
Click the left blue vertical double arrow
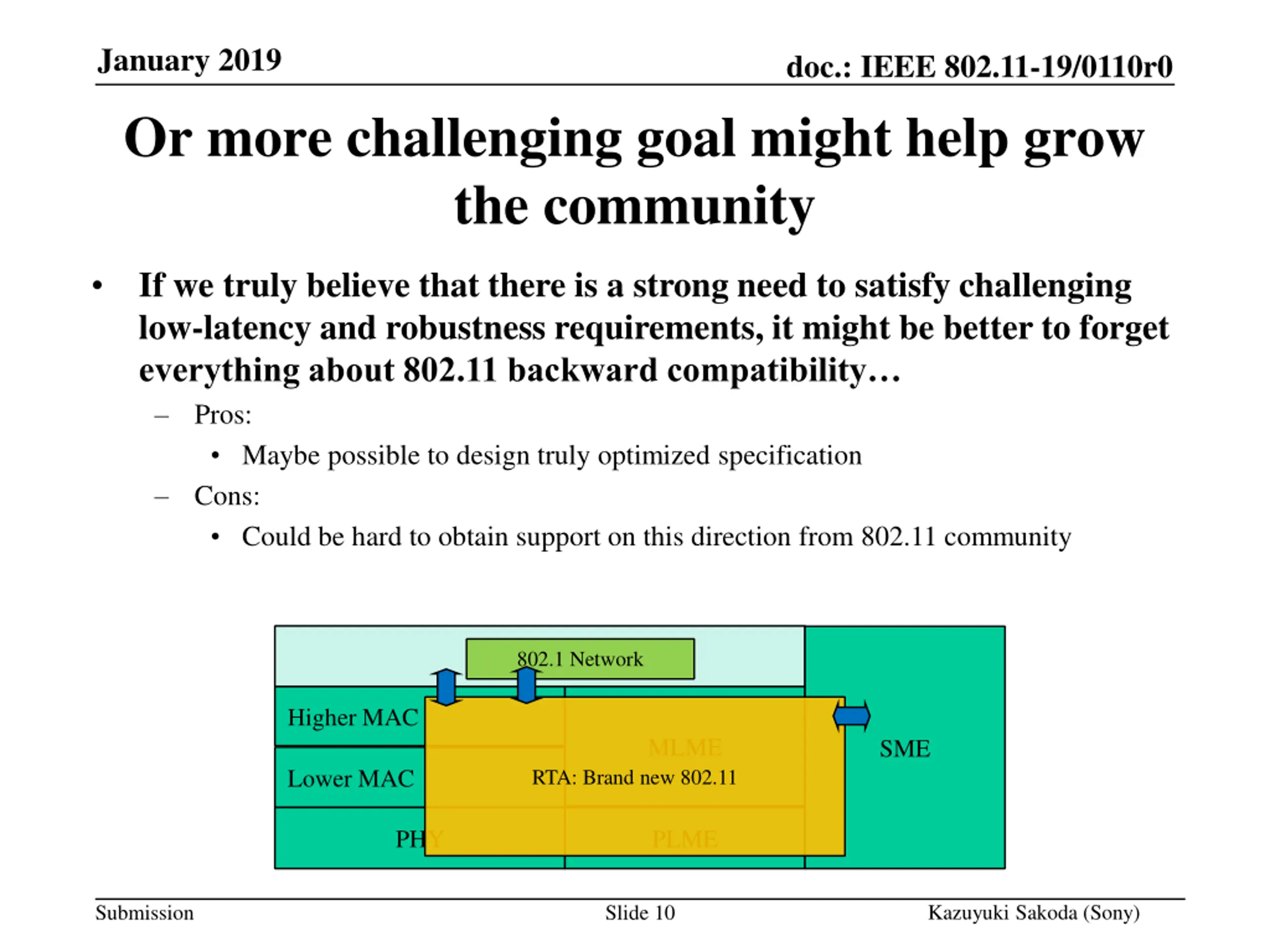click(446, 687)
